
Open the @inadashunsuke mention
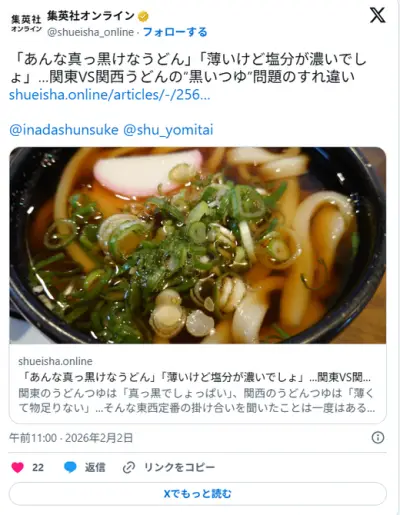tap(64, 130)
